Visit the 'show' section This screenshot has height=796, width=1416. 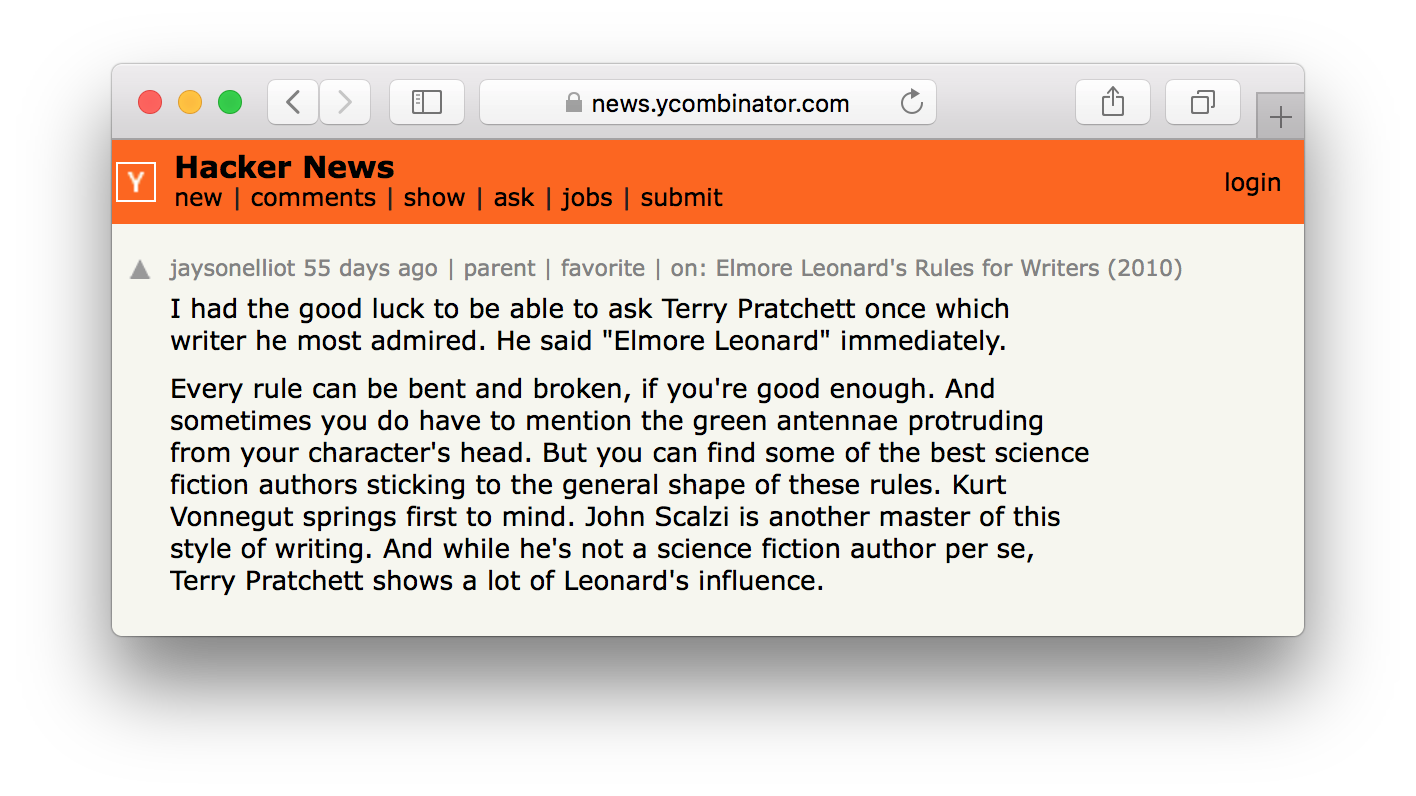[434, 198]
